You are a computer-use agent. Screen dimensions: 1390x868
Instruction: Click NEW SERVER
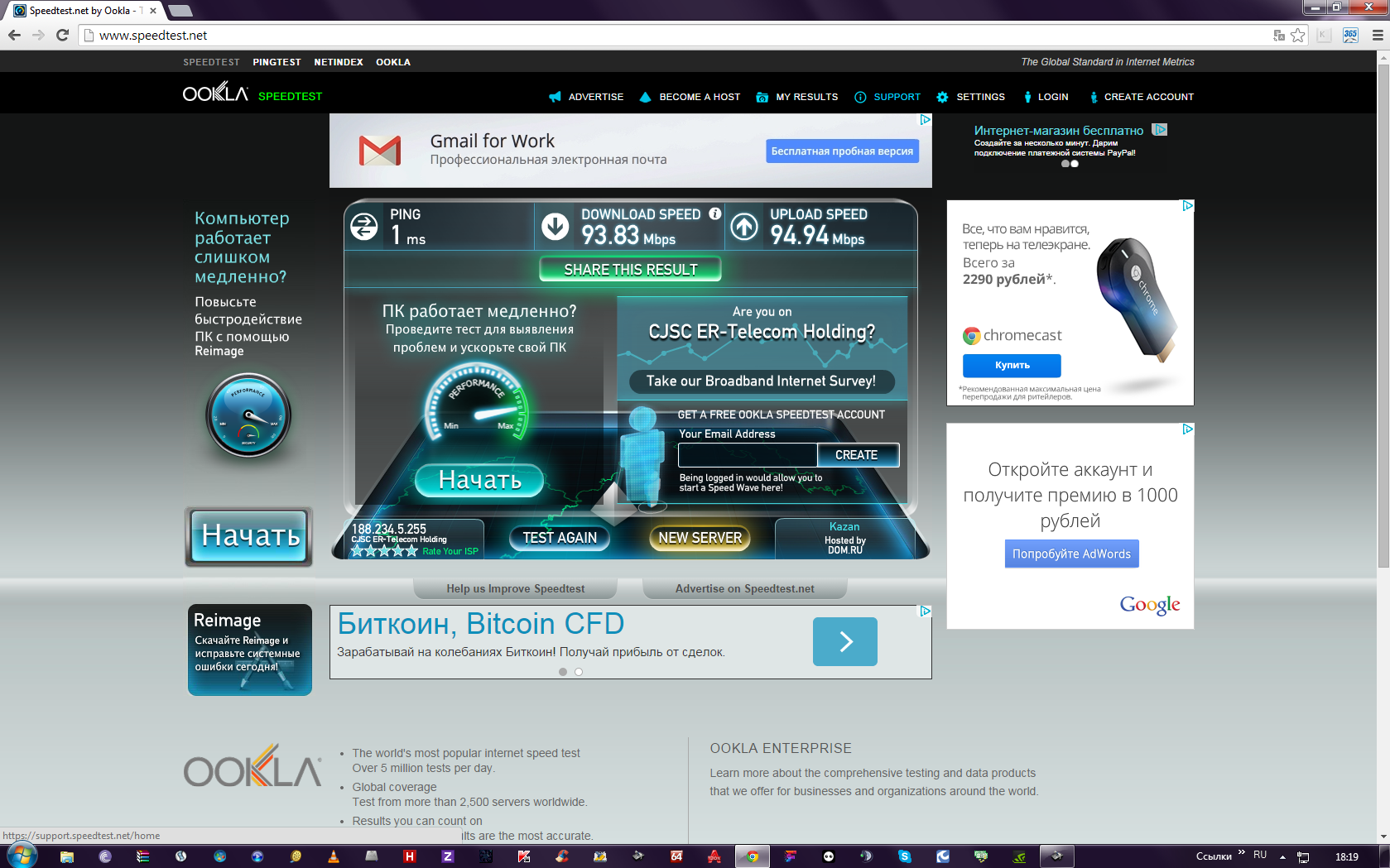click(x=700, y=538)
